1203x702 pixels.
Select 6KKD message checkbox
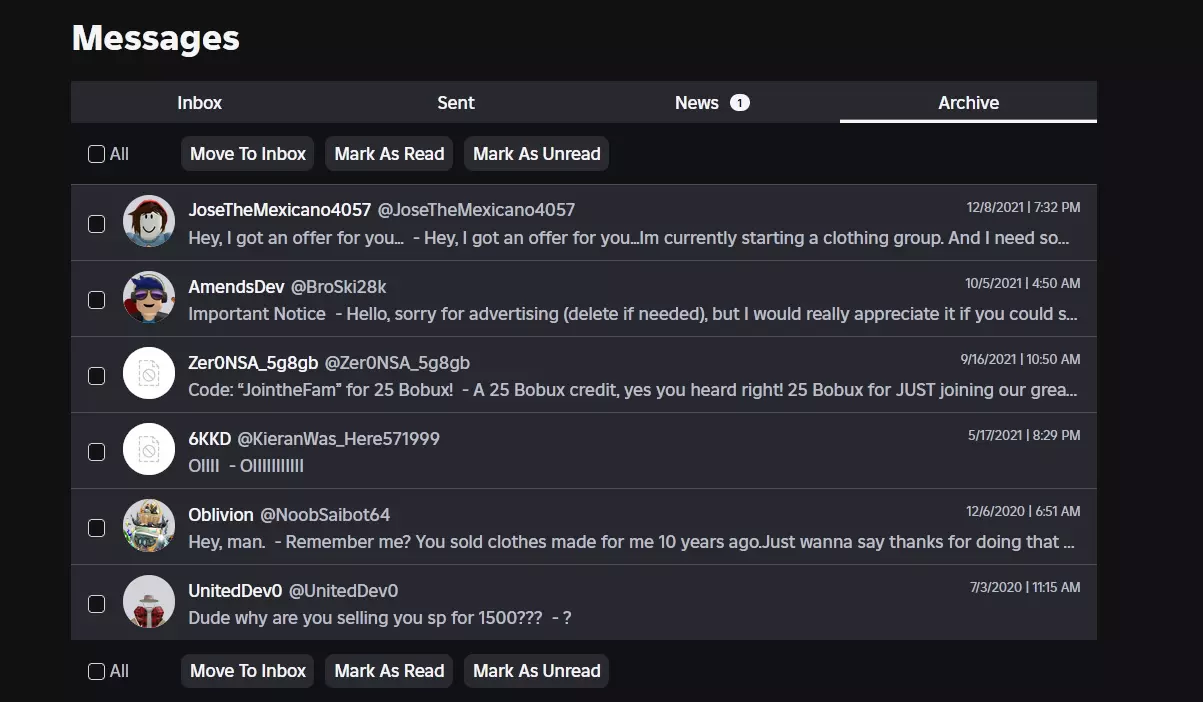96,452
